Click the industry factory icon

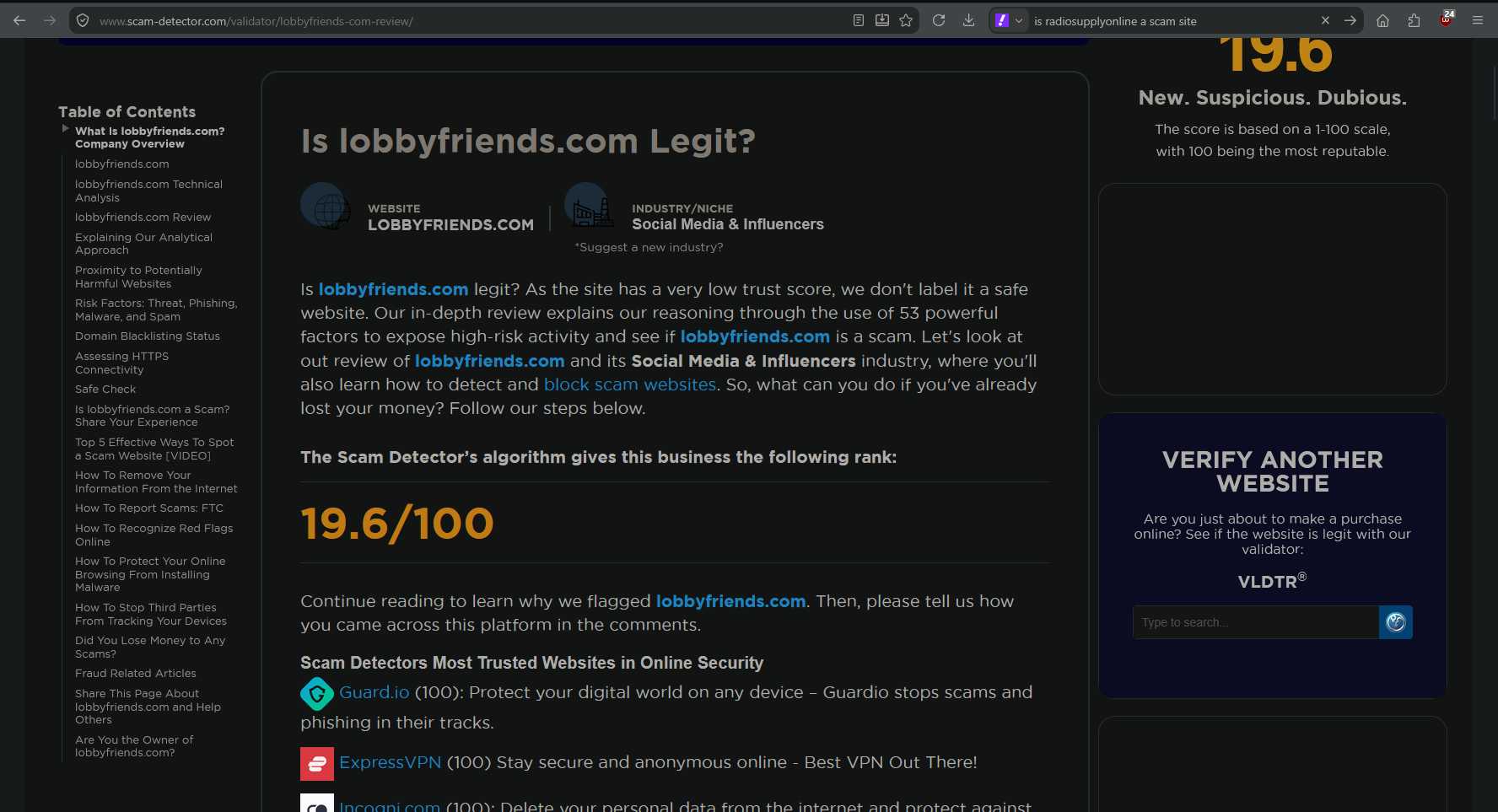[590, 206]
